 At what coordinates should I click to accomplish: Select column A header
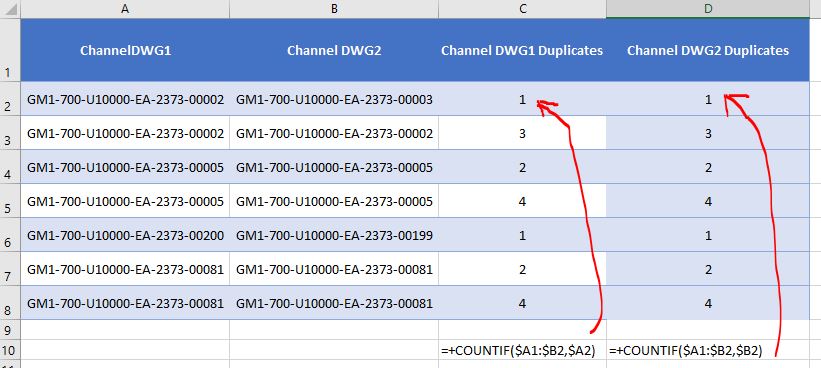tap(125, 9)
